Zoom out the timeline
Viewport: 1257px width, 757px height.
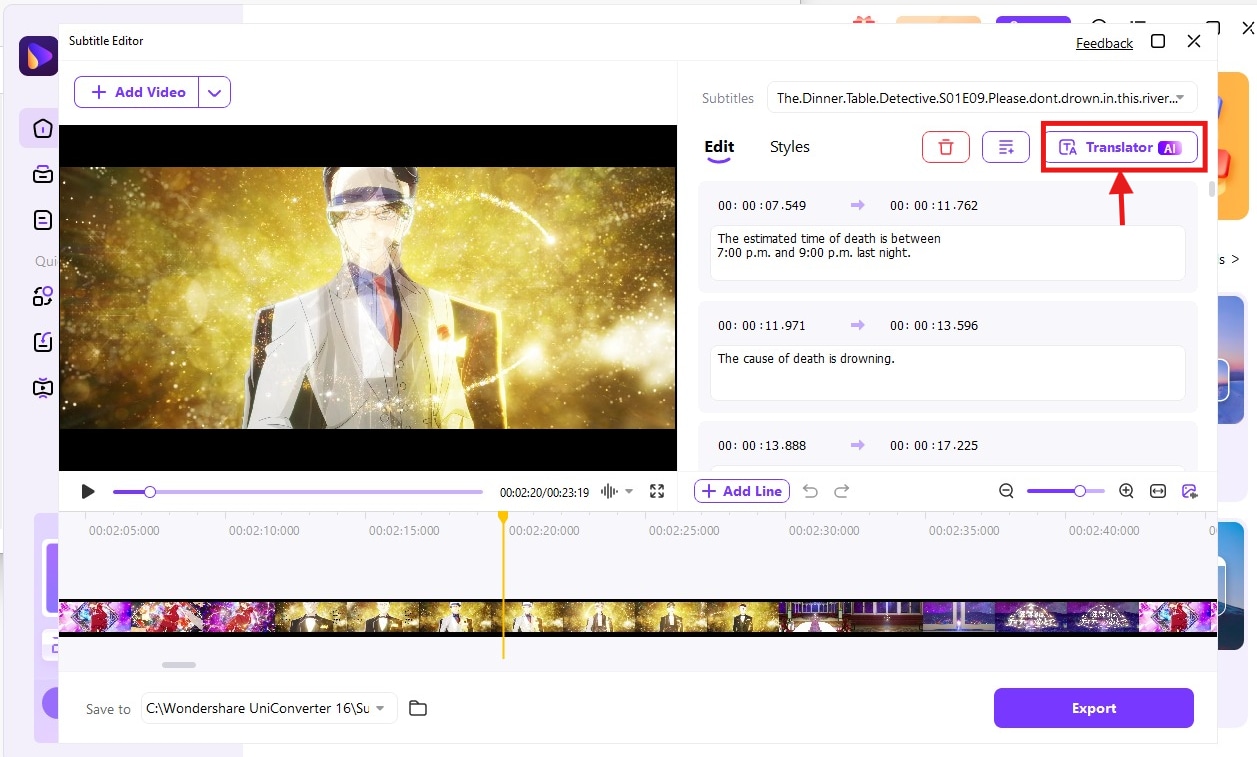pos(1007,491)
